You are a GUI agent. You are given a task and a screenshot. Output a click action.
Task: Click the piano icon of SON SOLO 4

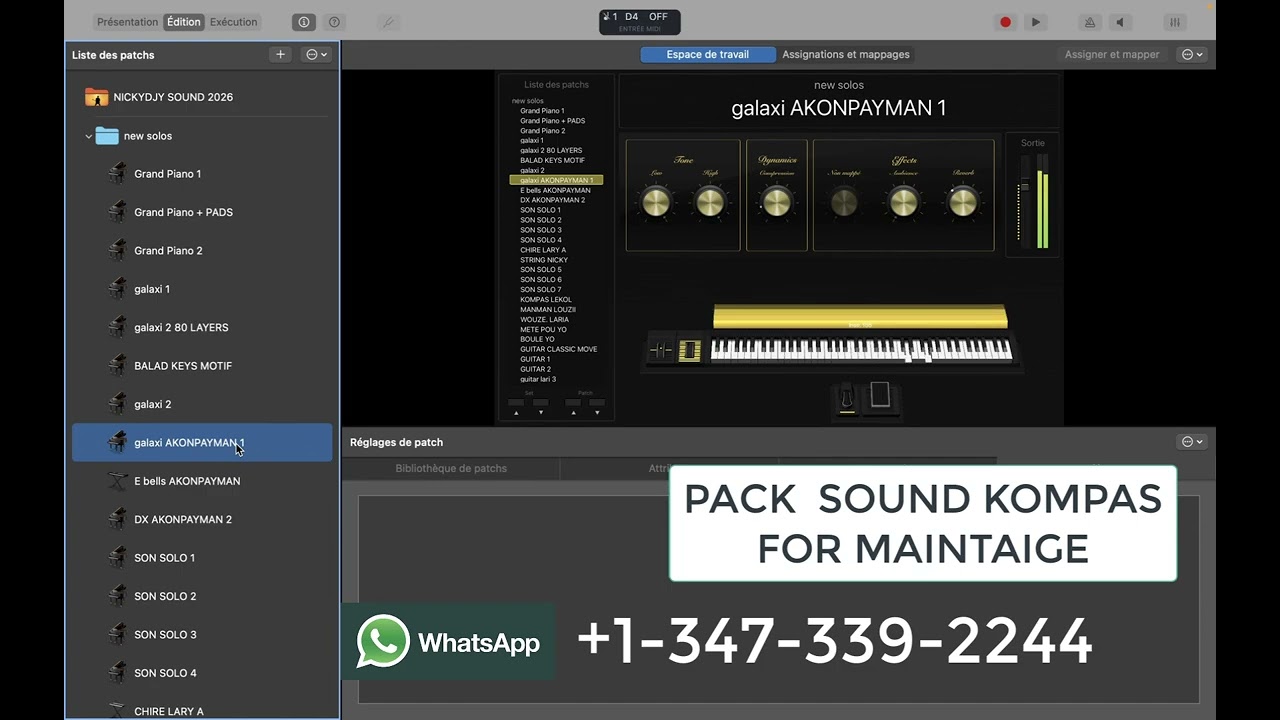(117, 673)
